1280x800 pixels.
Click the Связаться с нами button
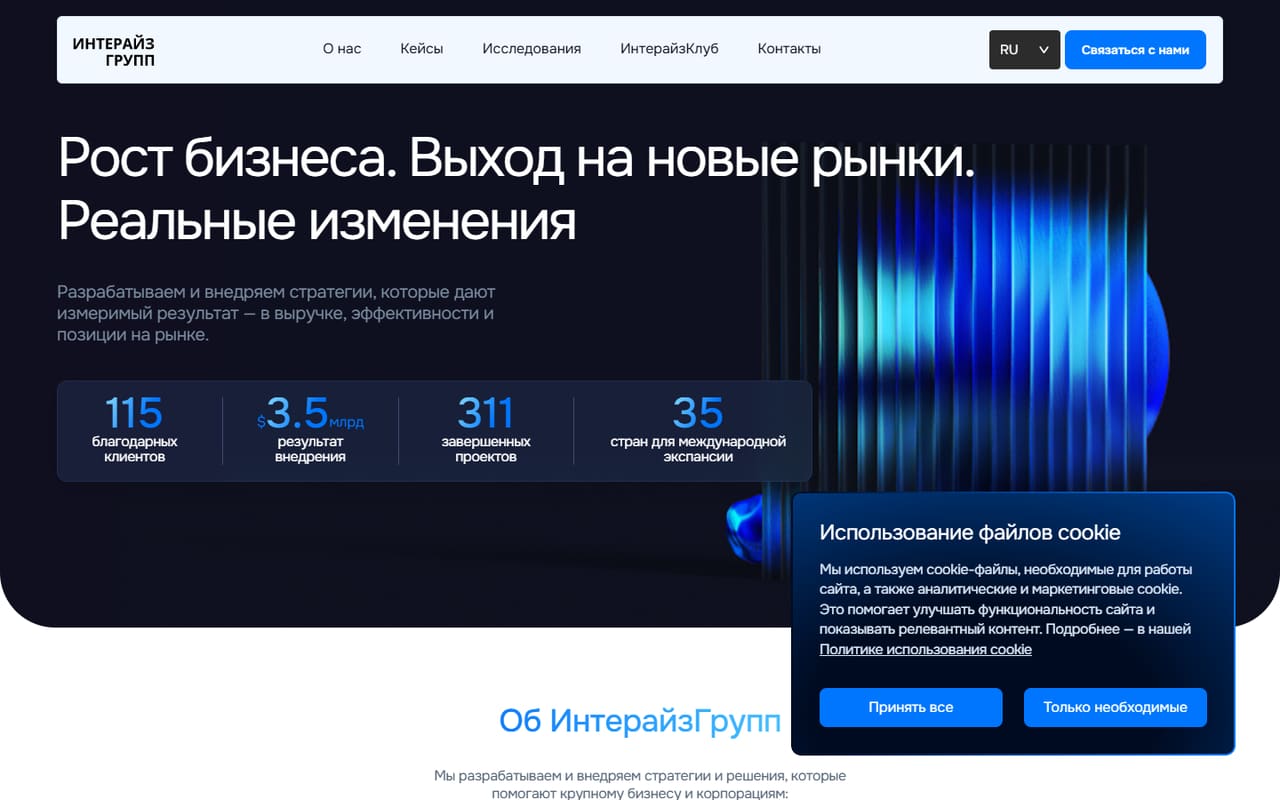tap(1135, 50)
